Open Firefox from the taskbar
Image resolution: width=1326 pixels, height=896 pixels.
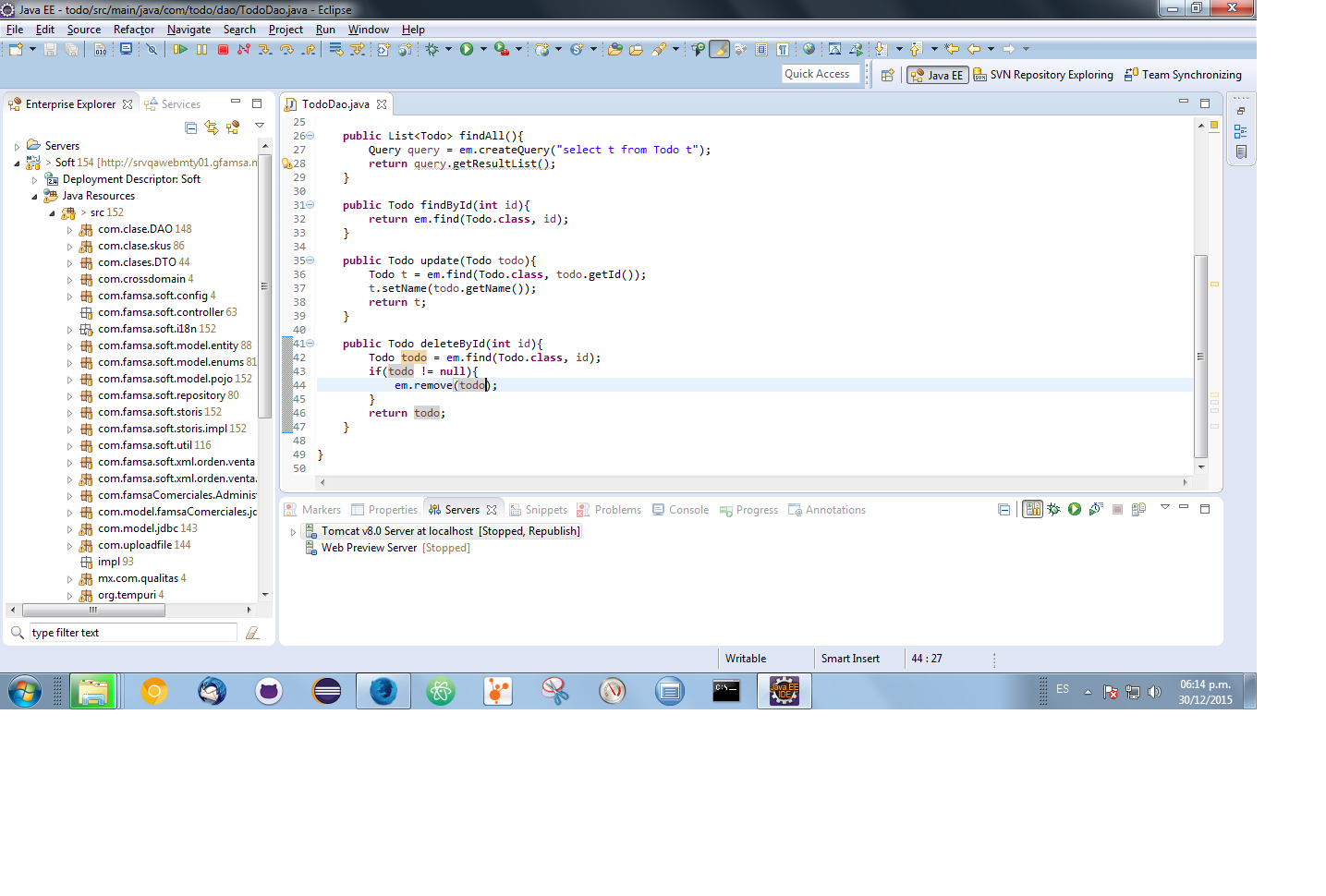click(383, 691)
